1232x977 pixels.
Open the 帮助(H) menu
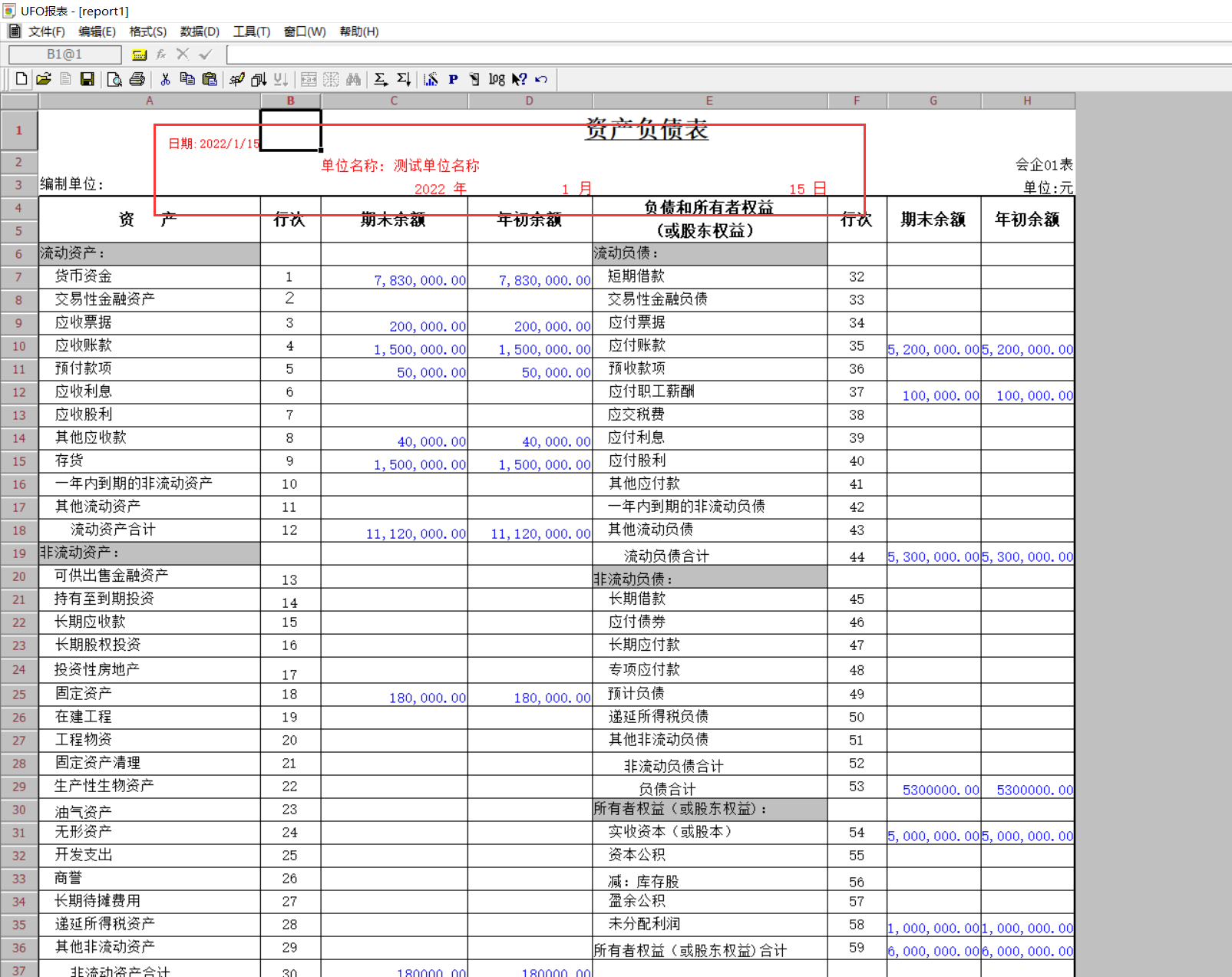[x=359, y=31]
